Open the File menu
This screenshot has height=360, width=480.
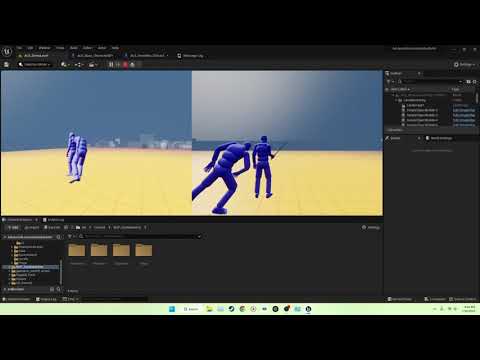20,48
